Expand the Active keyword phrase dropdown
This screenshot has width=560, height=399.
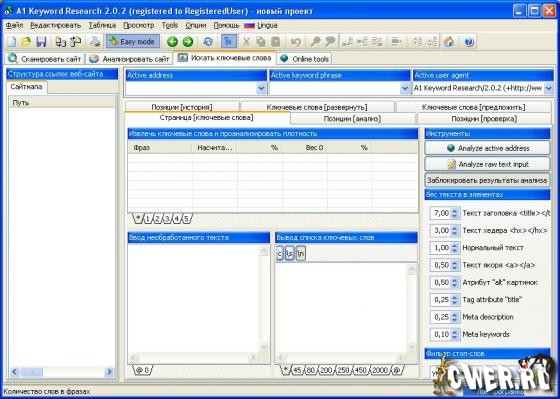point(405,88)
